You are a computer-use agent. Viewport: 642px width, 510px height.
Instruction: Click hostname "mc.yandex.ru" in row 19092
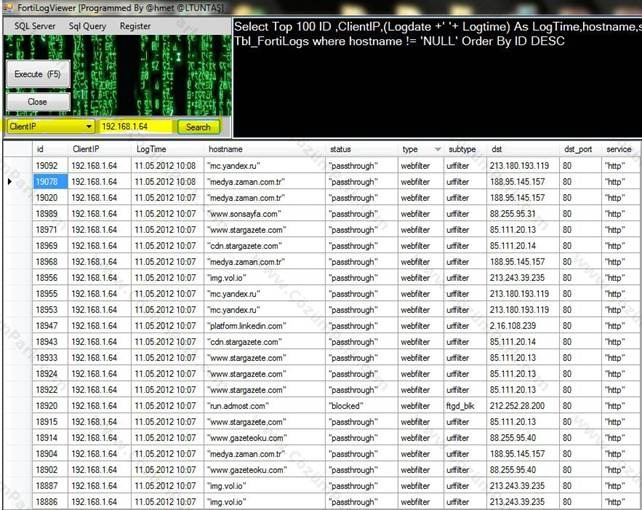pyautogui.click(x=265, y=166)
